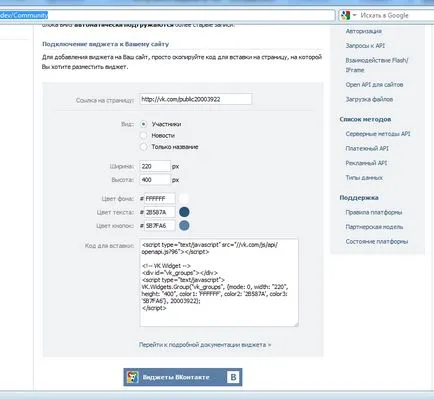Open the button color swatch 5B7FA6
434x399 pixels.
click(184, 226)
